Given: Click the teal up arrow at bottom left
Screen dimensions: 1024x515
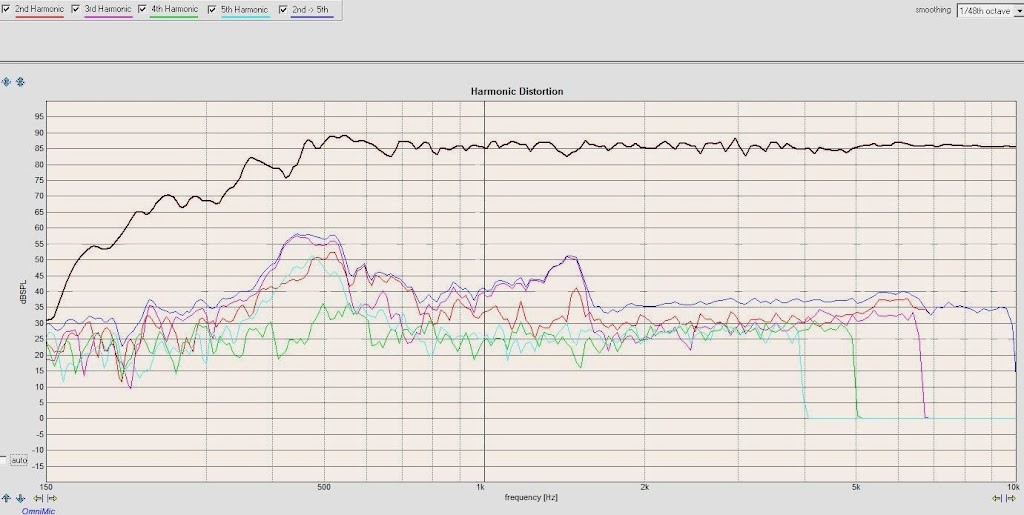Looking at the screenshot, I should [x=7, y=498].
